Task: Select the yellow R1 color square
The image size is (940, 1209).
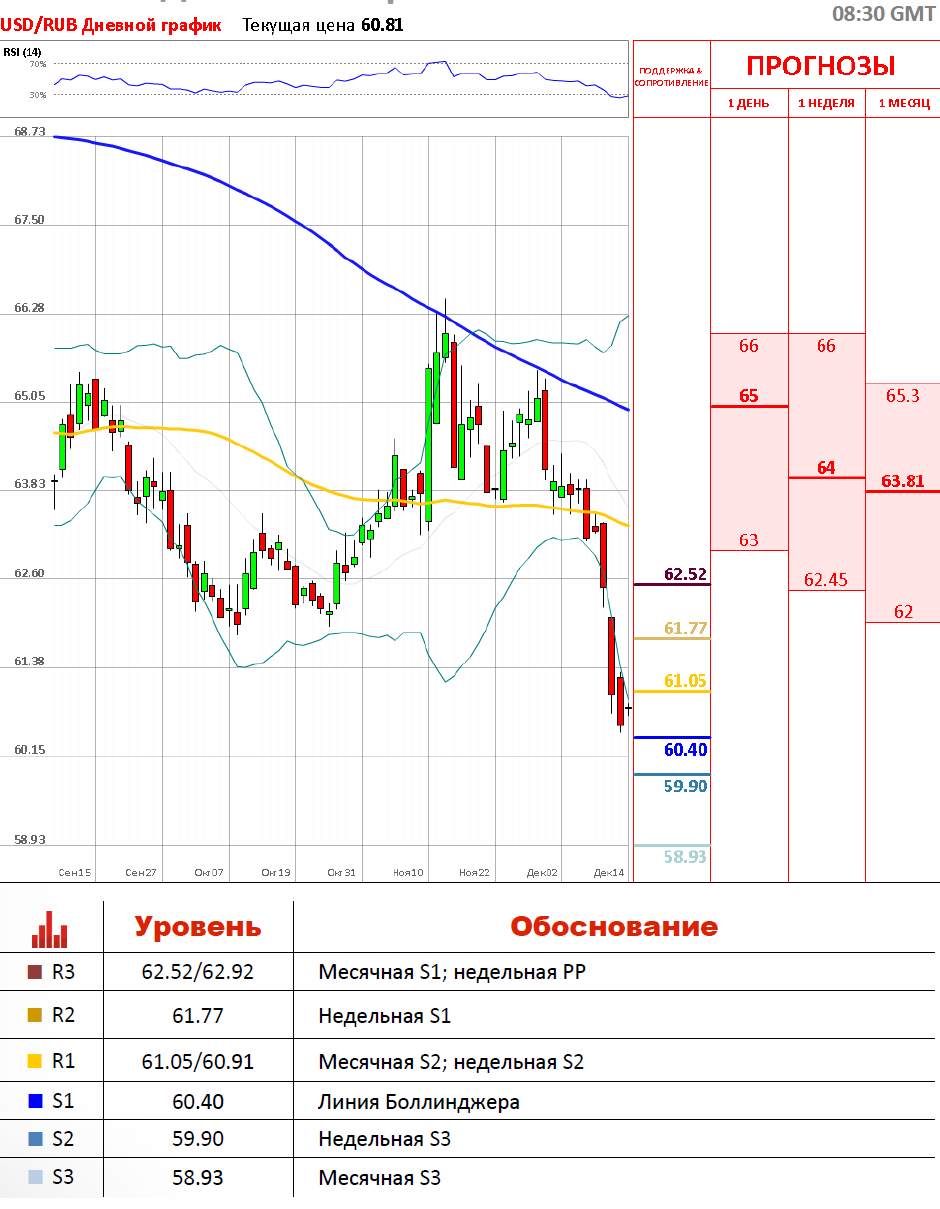Action: [x=35, y=1061]
